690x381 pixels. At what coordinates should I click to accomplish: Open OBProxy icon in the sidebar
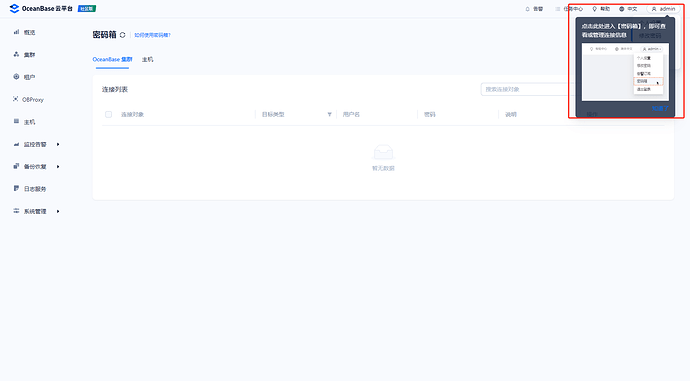click(x=15, y=99)
